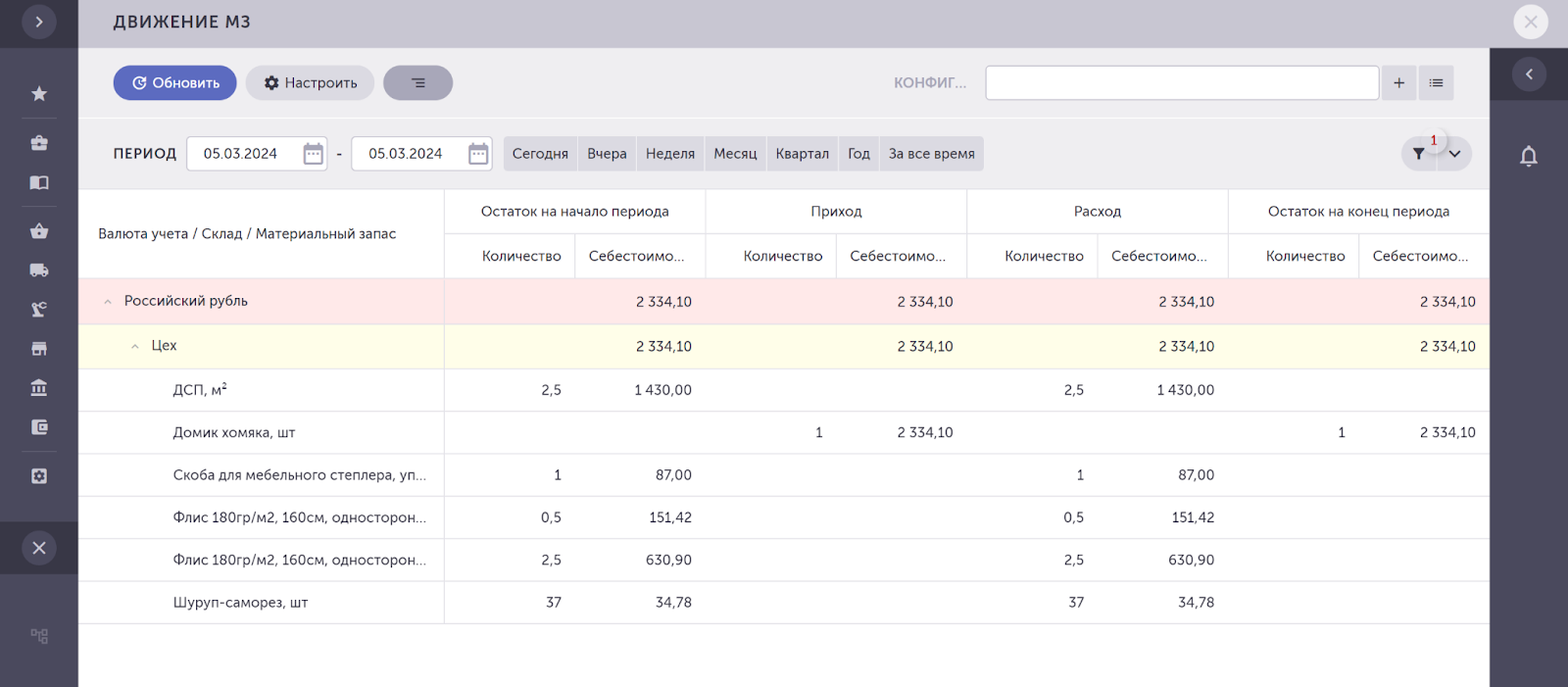This screenshot has height=687, width=1568.
Task: Open the delivery truck section in sidebar
Action: (x=39, y=270)
